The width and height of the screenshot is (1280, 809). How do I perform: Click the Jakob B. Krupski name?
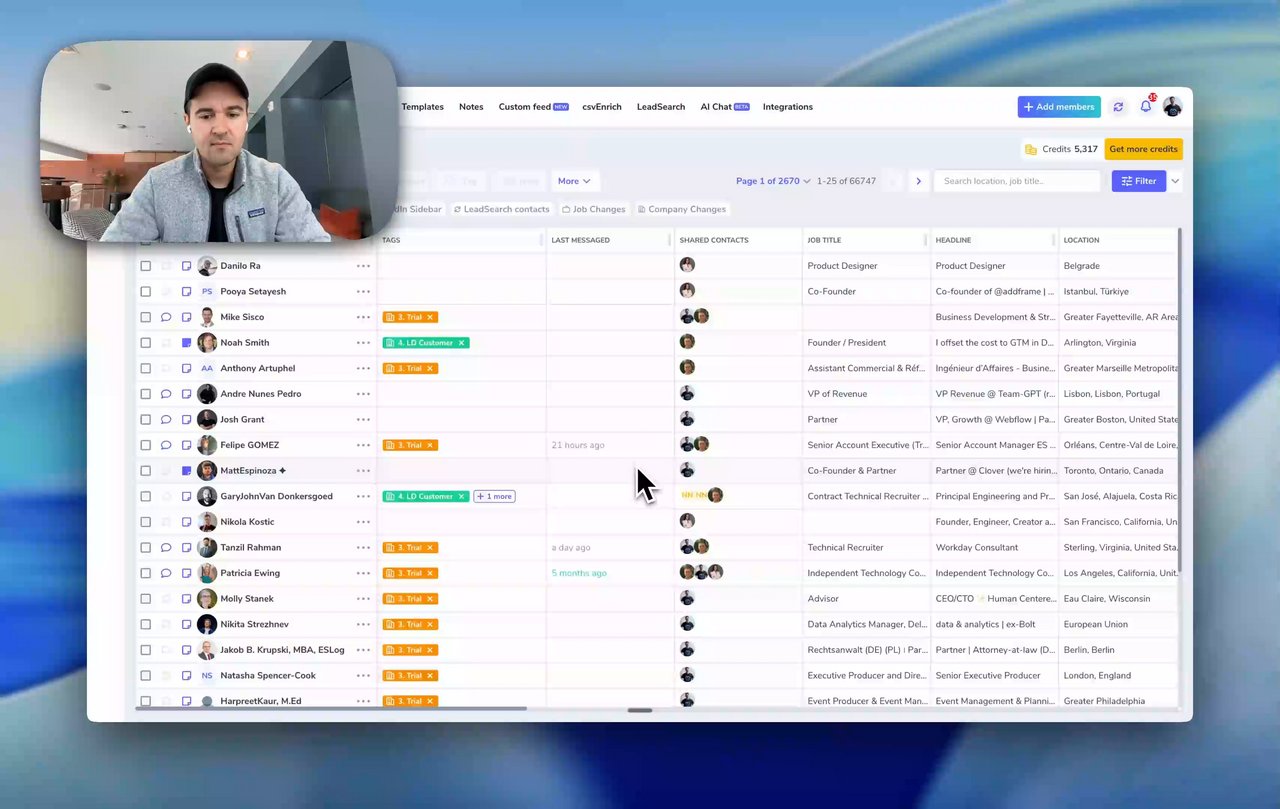tap(282, 650)
